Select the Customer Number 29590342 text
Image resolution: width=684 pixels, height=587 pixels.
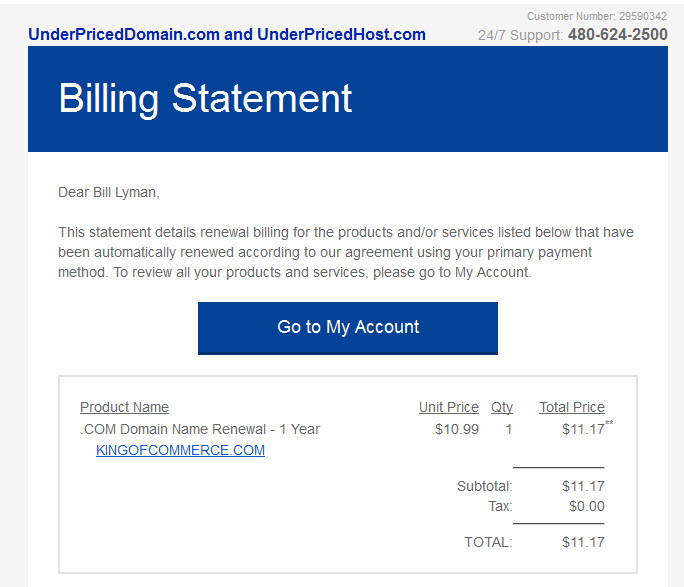pyautogui.click(x=597, y=16)
